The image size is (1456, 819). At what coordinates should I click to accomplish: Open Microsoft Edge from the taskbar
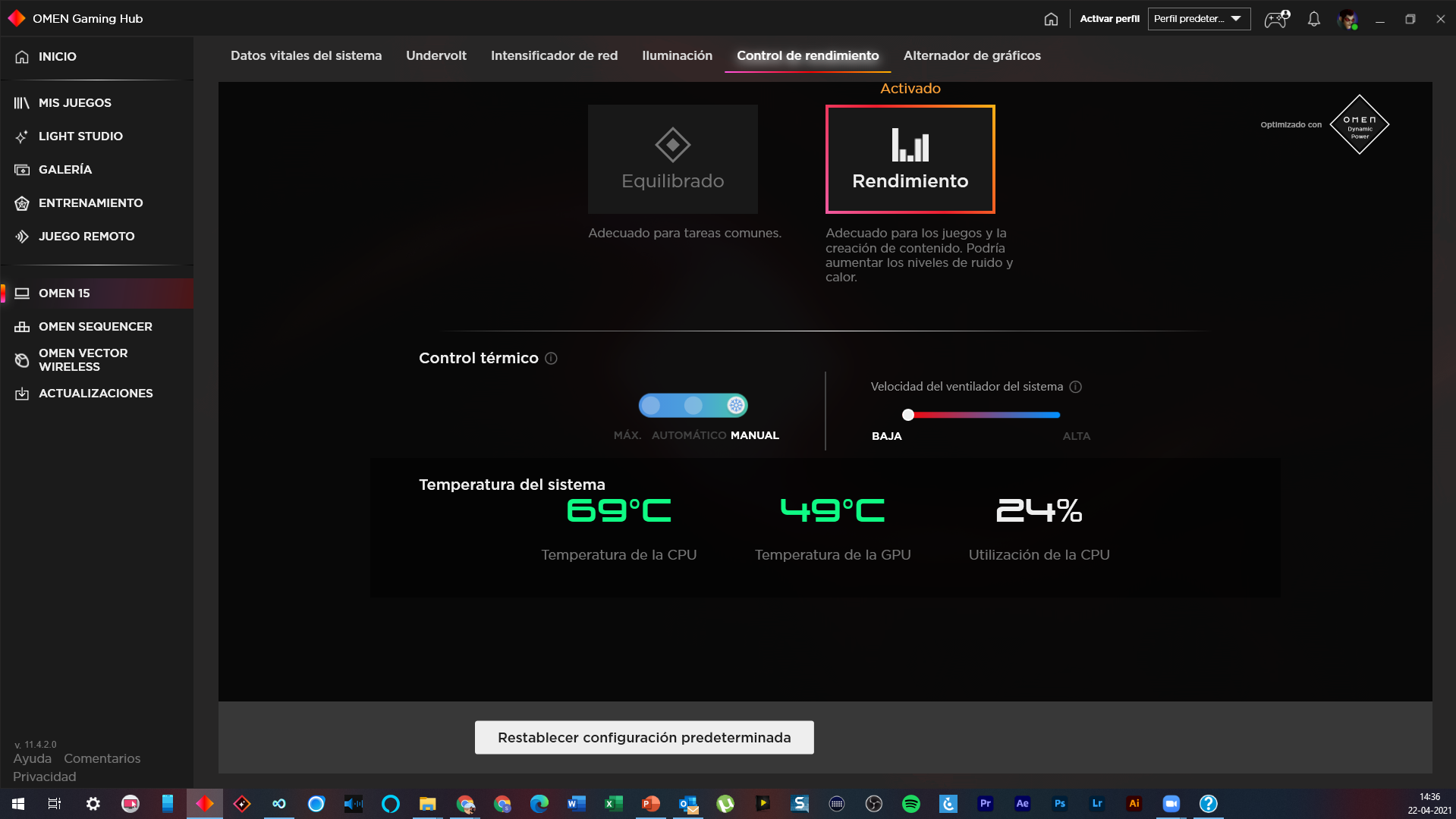[539, 804]
